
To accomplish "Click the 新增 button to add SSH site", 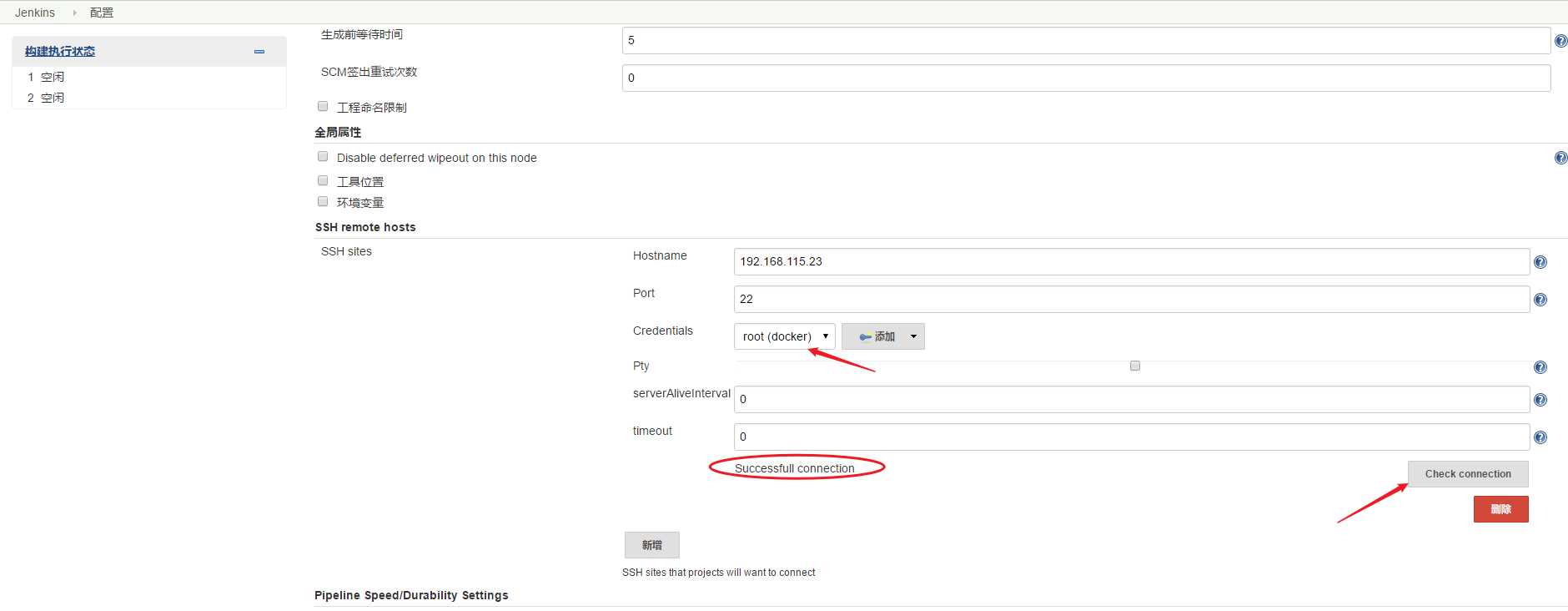I will tap(651, 545).
